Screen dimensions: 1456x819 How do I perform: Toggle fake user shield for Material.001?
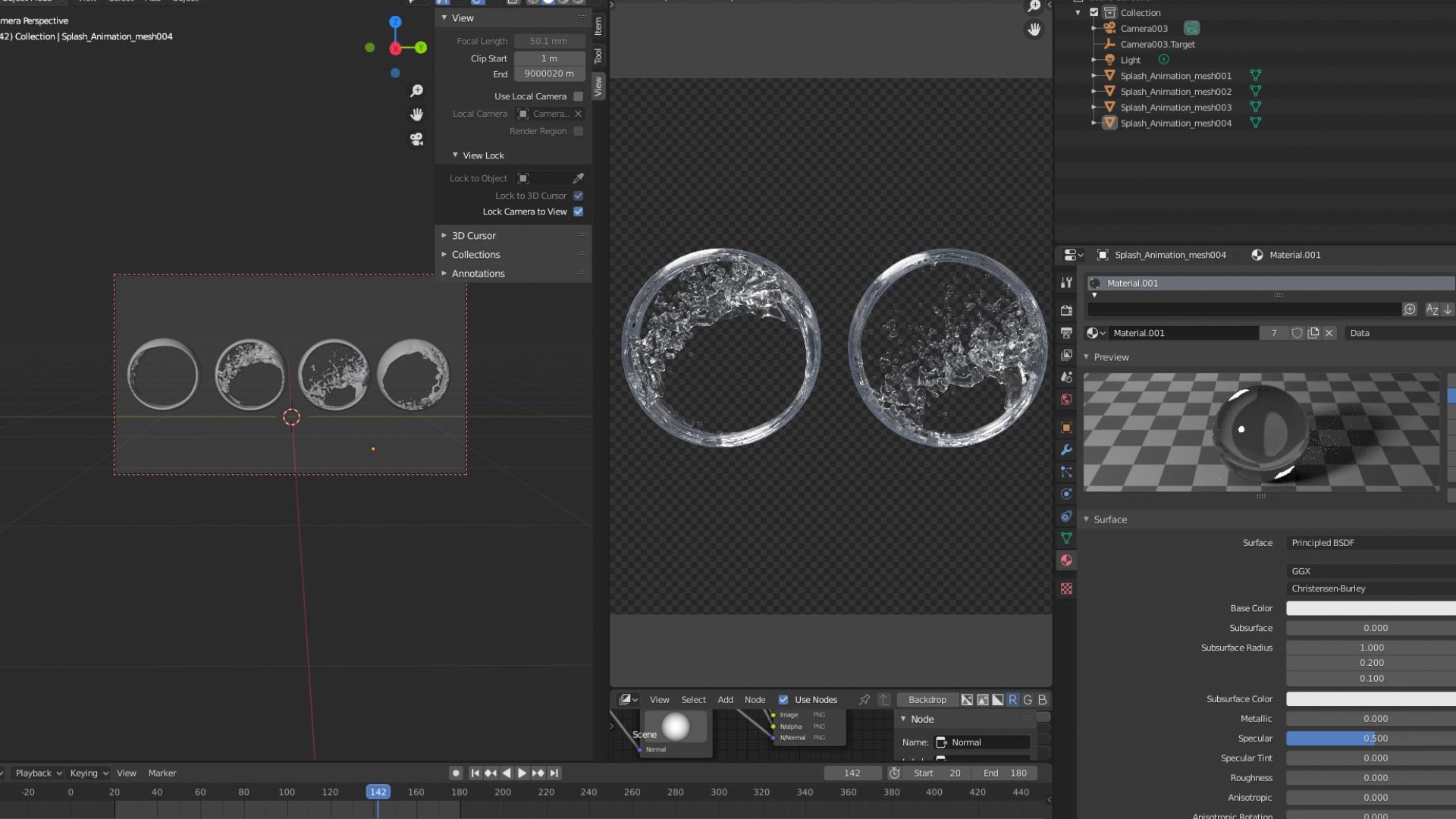[x=1297, y=333]
